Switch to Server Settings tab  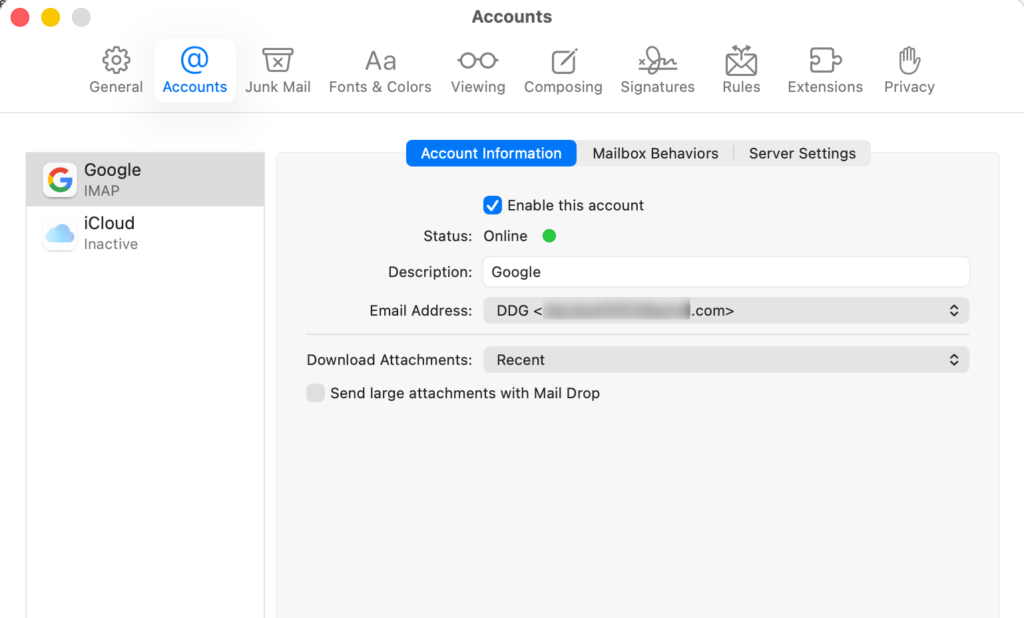click(802, 153)
